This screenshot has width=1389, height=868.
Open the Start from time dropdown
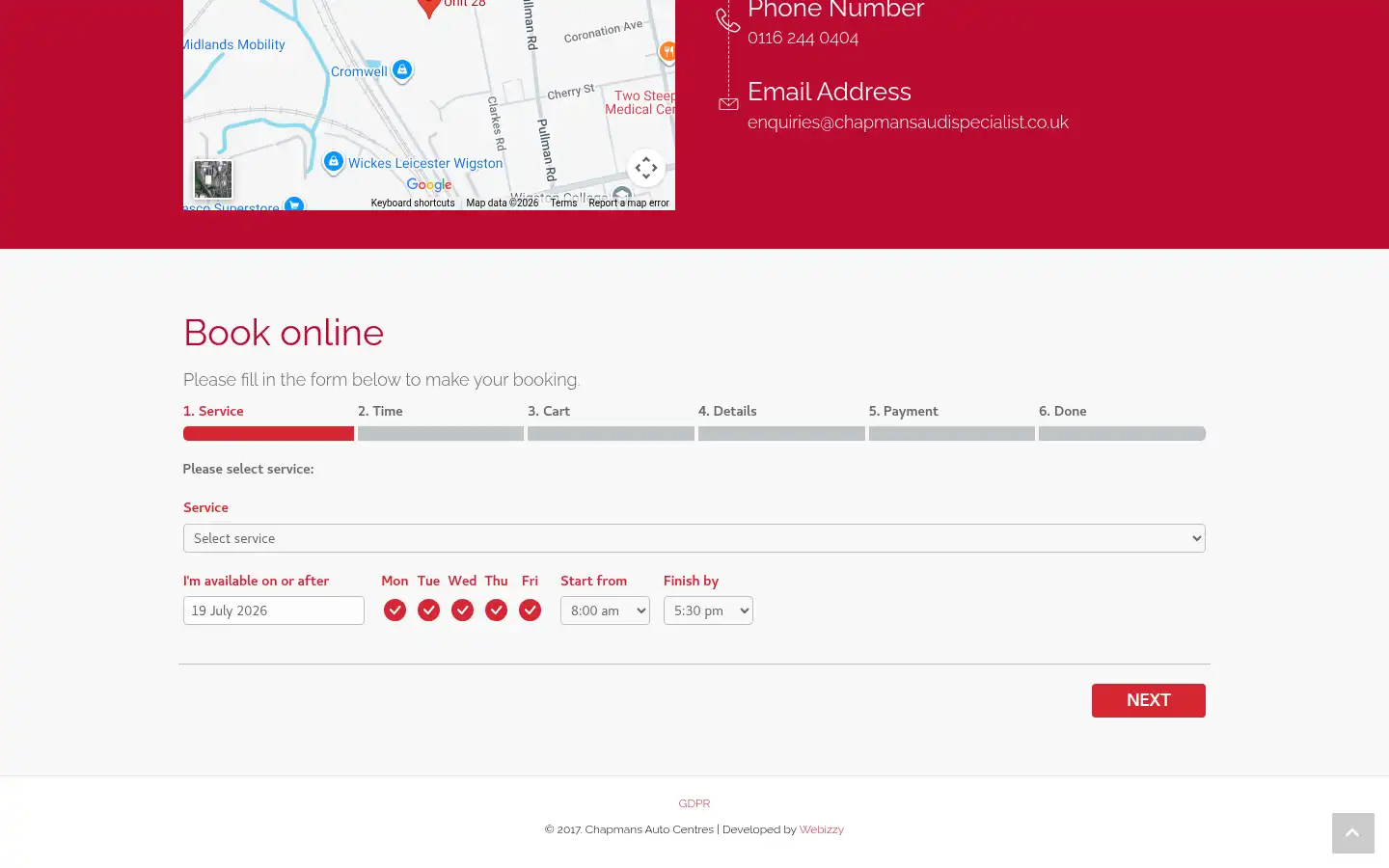point(605,610)
